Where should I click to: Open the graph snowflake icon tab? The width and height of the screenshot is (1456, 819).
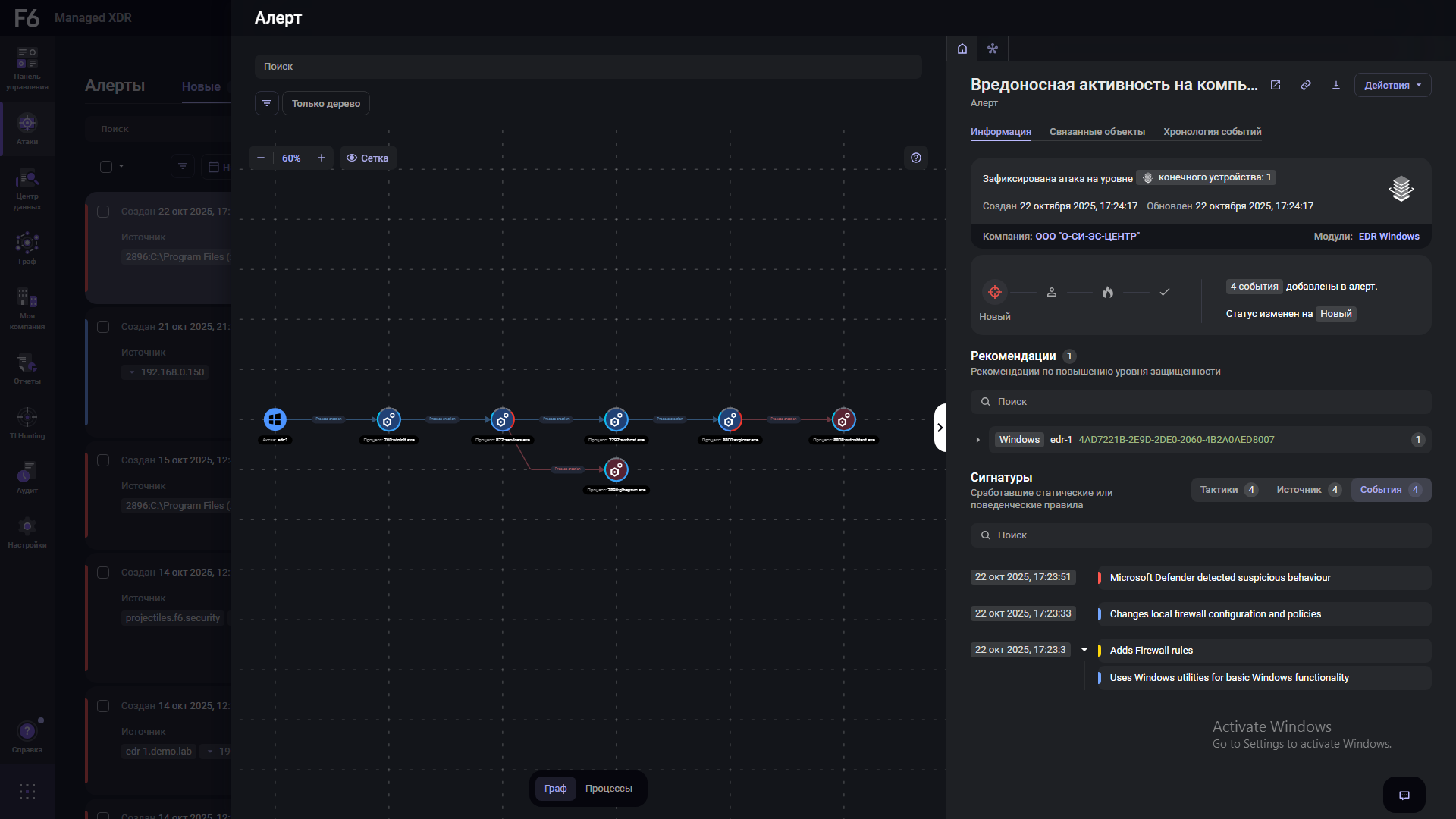[x=993, y=49]
